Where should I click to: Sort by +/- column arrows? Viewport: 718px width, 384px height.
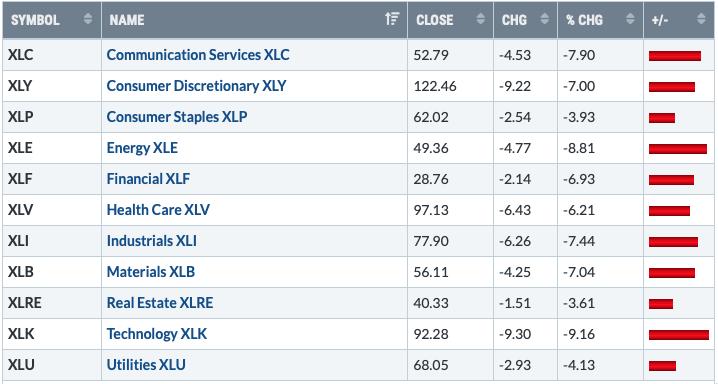click(x=701, y=19)
